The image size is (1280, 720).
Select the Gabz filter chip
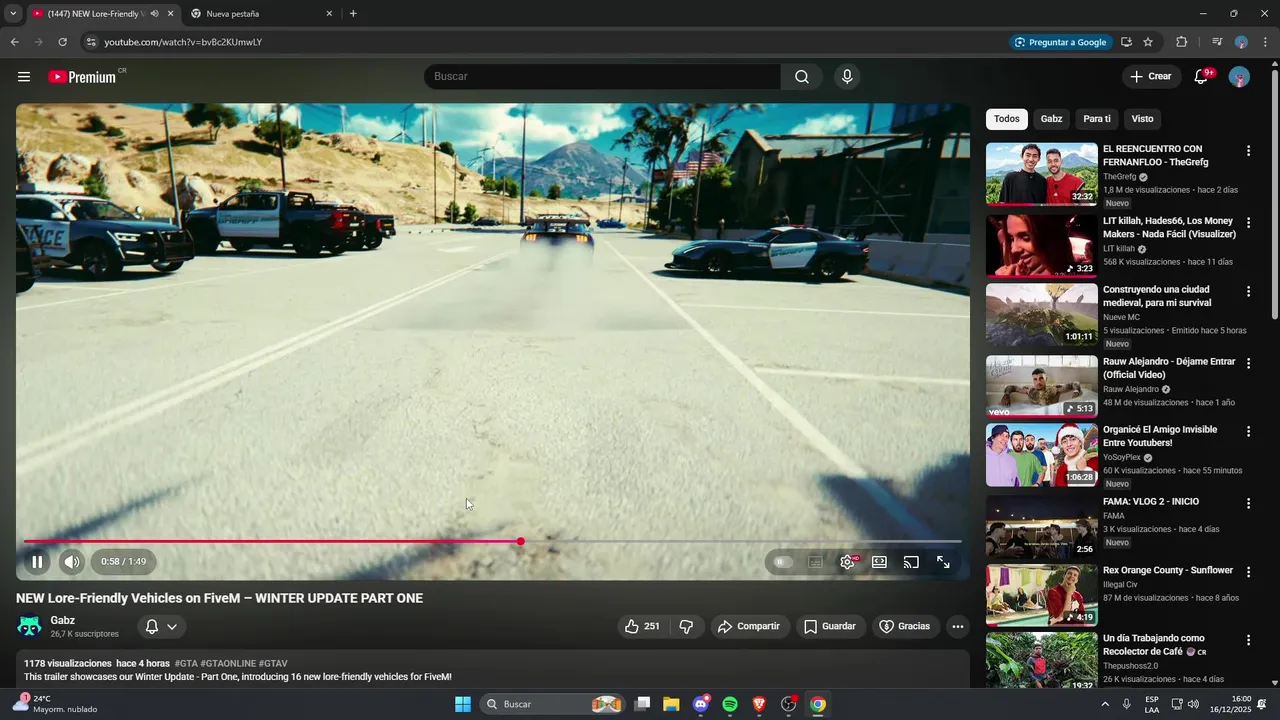(x=1051, y=119)
